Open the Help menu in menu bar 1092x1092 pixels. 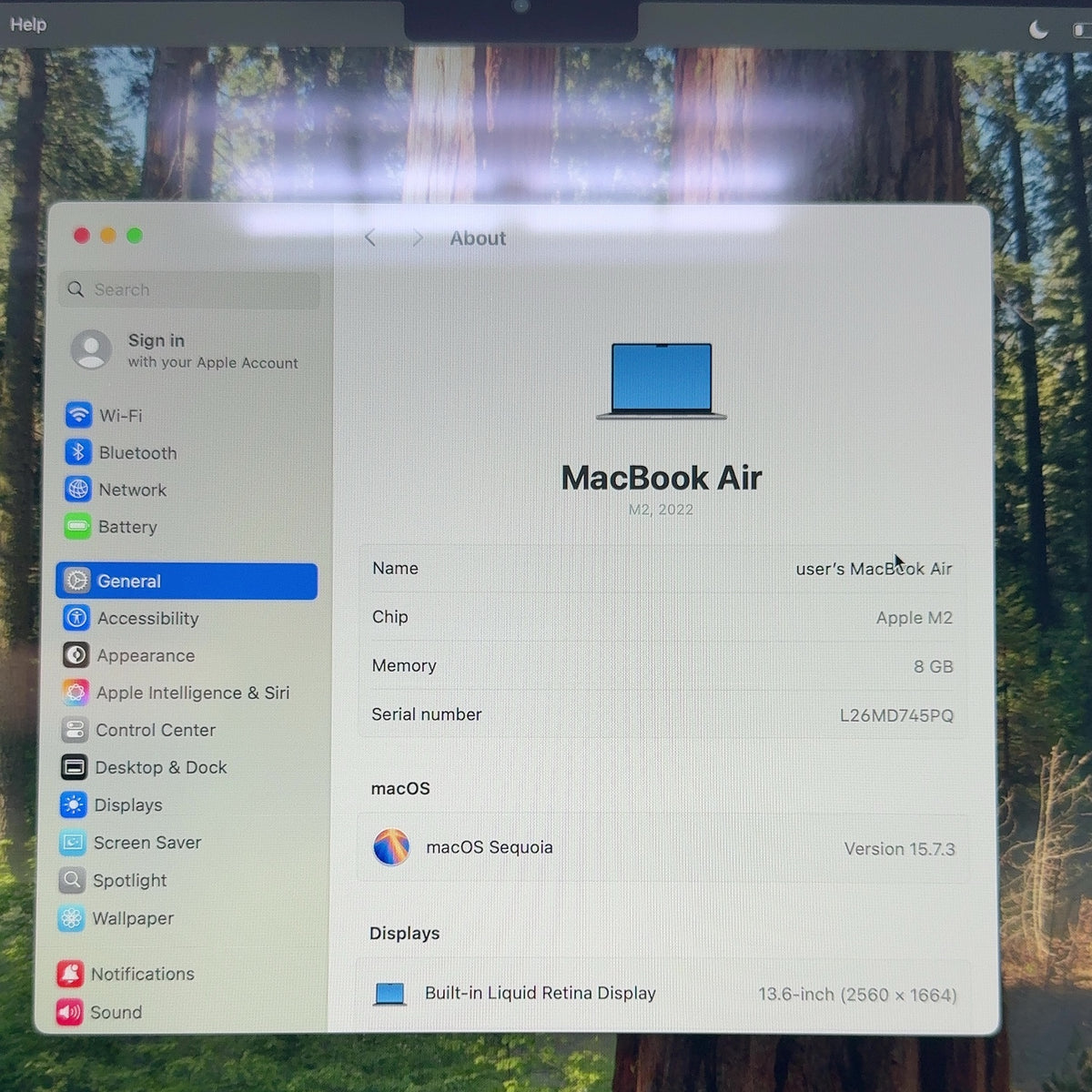coord(27,25)
